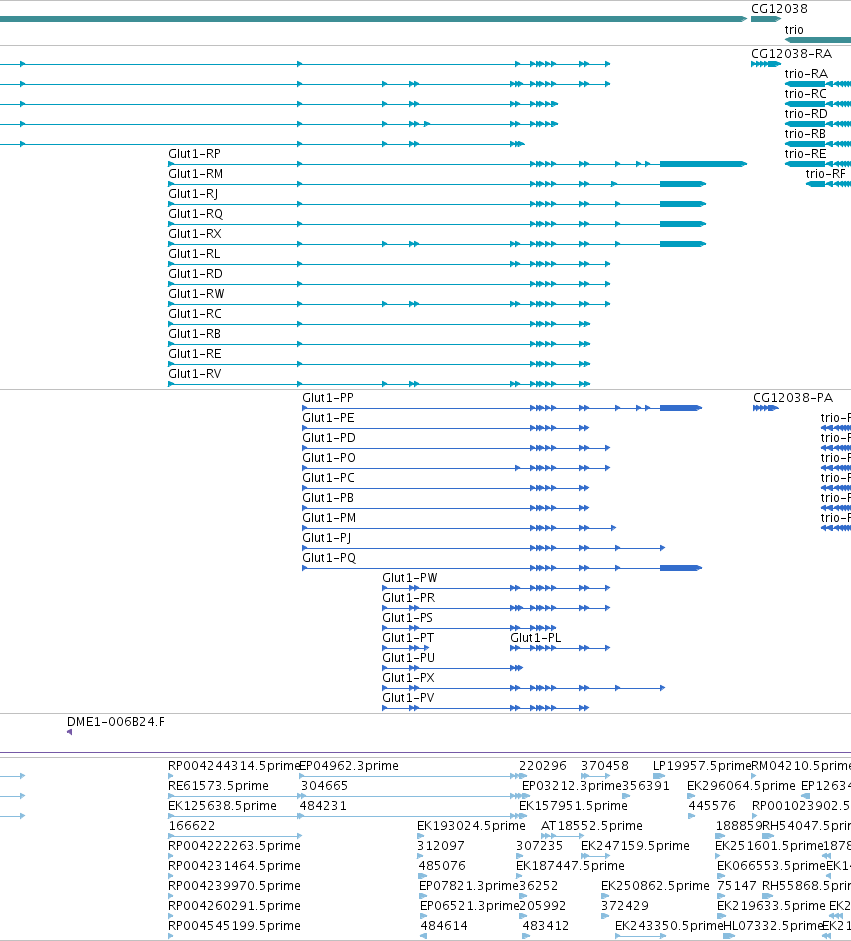Open the Glut1-RE transcript label

point(194,353)
